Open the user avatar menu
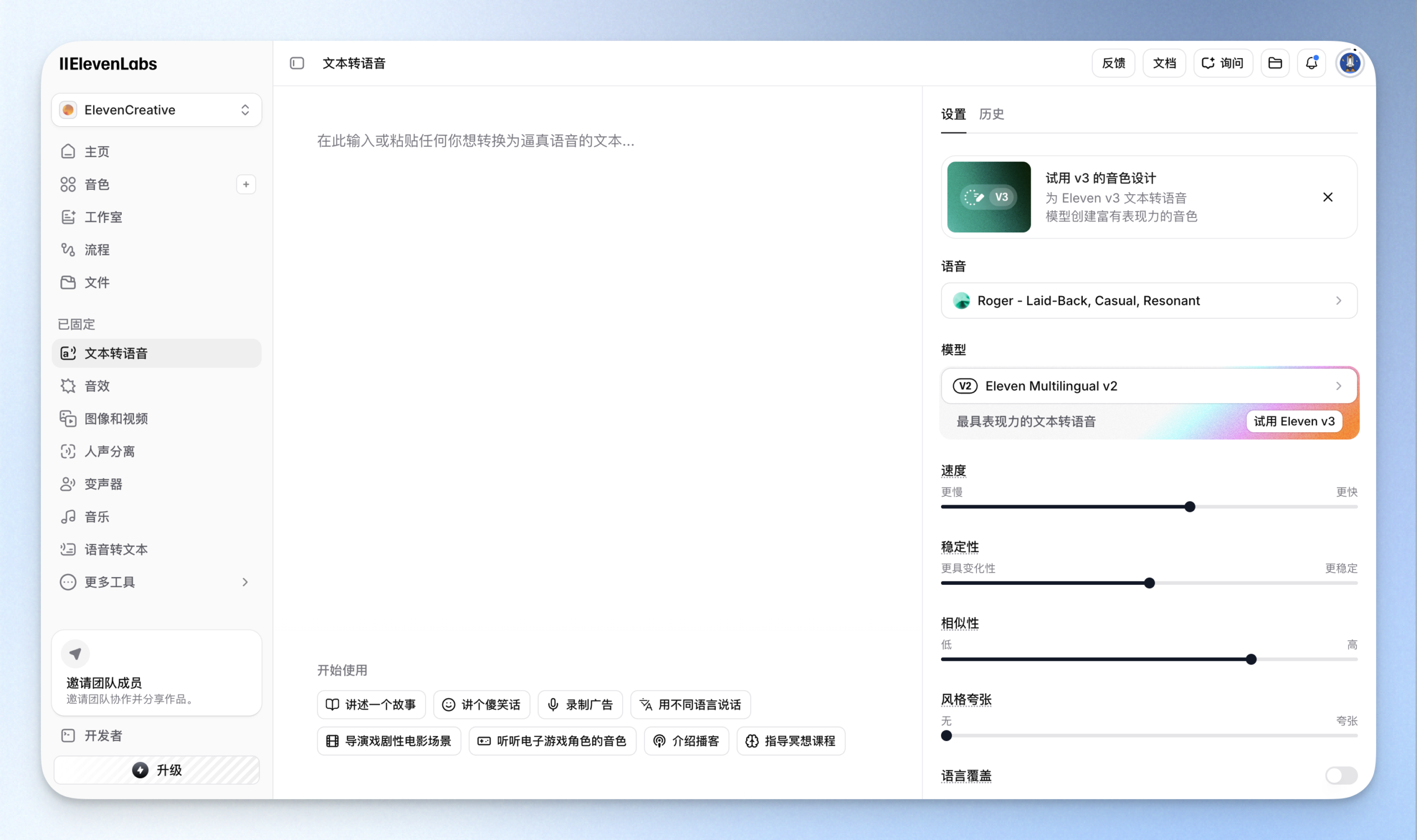The height and width of the screenshot is (840, 1417). (1349, 64)
